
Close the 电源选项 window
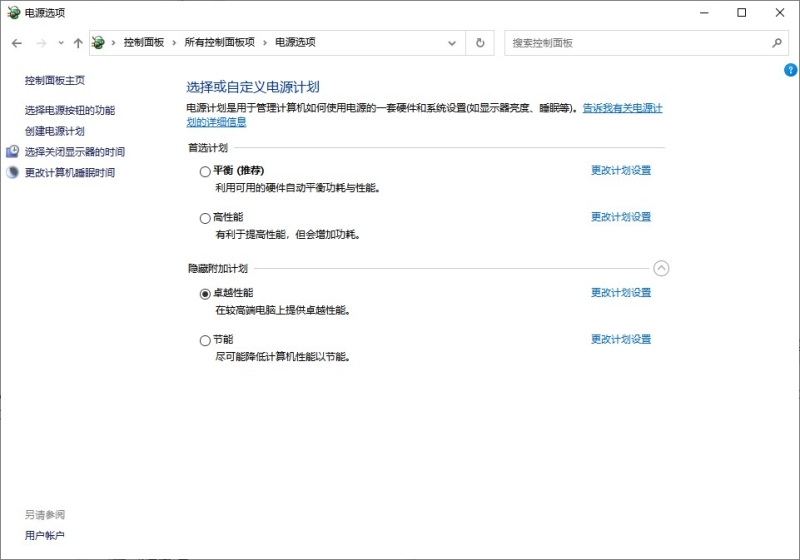pyautogui.click(x=780, y=13)
